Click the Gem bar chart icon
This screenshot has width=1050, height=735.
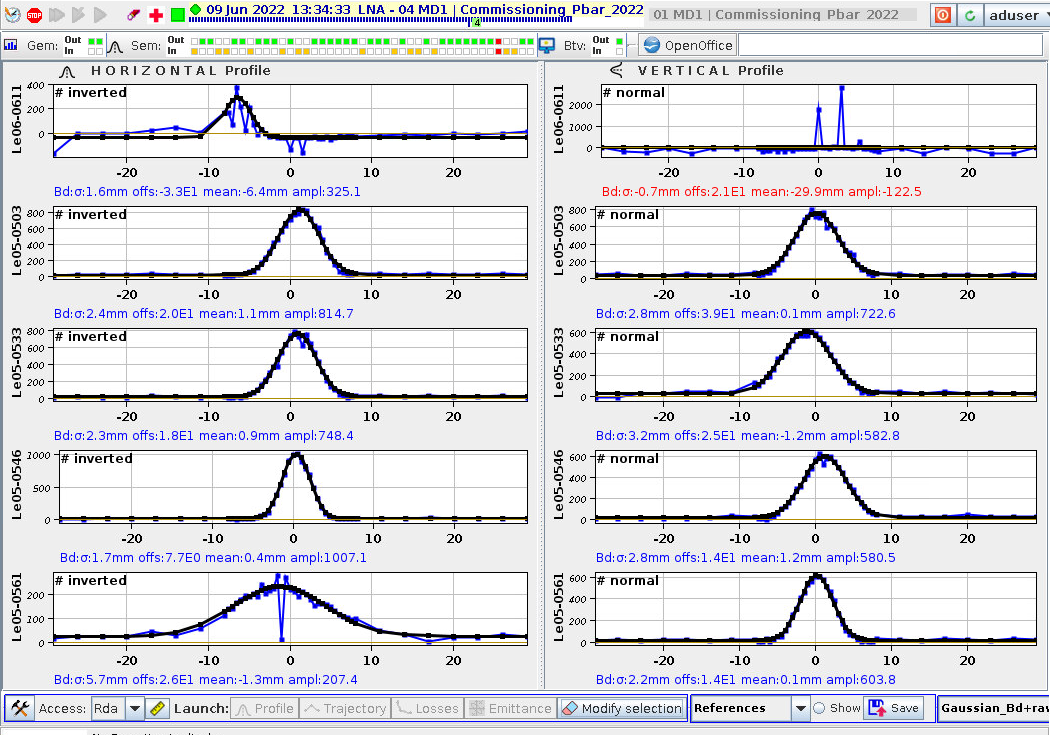pos(12,45)
